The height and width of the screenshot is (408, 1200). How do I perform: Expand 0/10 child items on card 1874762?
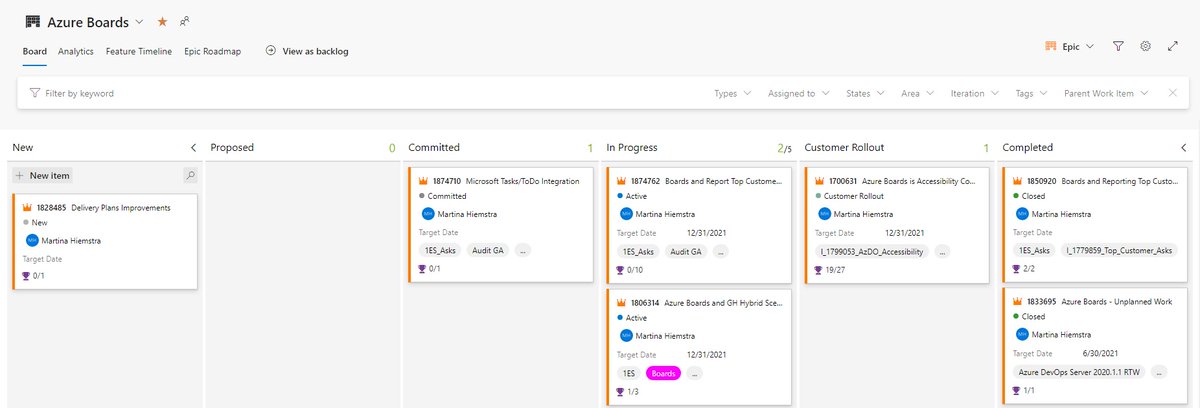coord(630,269)
